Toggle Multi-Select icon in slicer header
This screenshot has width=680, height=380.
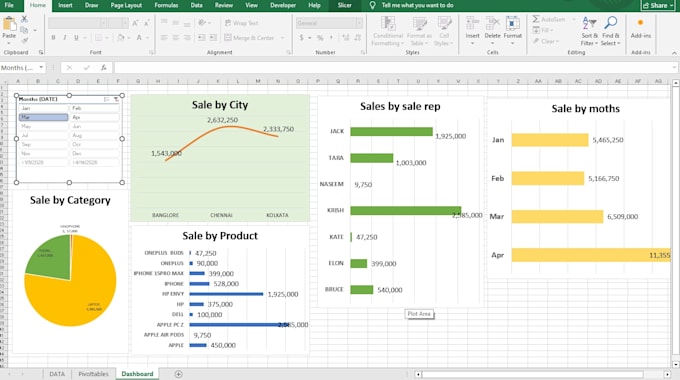(106, 99)
